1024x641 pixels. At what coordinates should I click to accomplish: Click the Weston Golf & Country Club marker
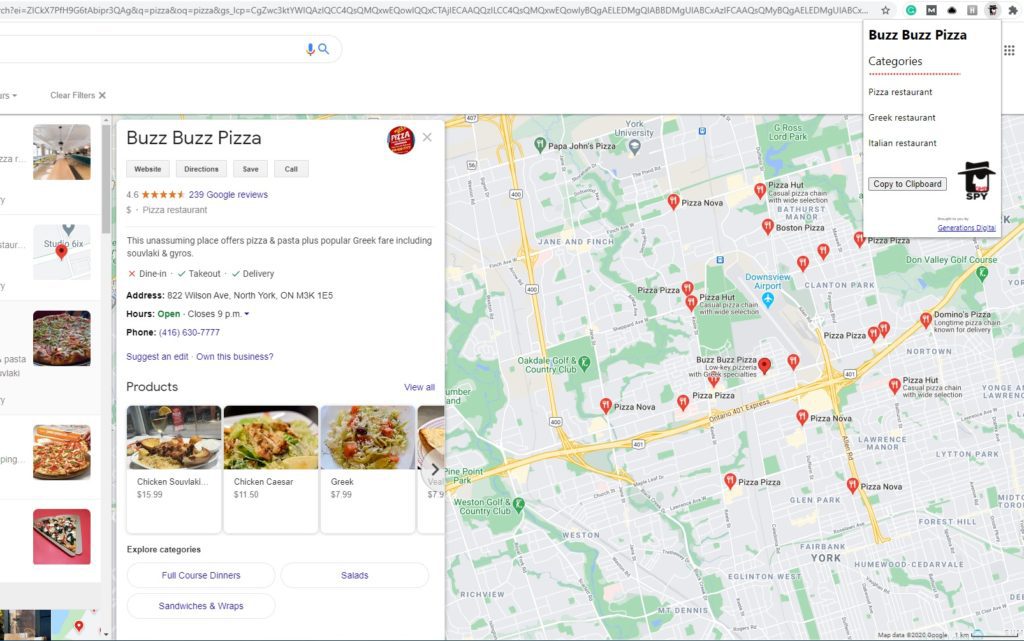pos(519,504)
